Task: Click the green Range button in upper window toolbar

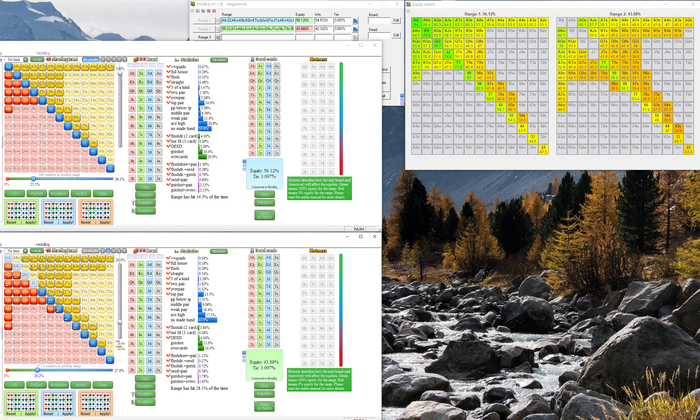Action: pyautogui.click(x=37, y=59)
